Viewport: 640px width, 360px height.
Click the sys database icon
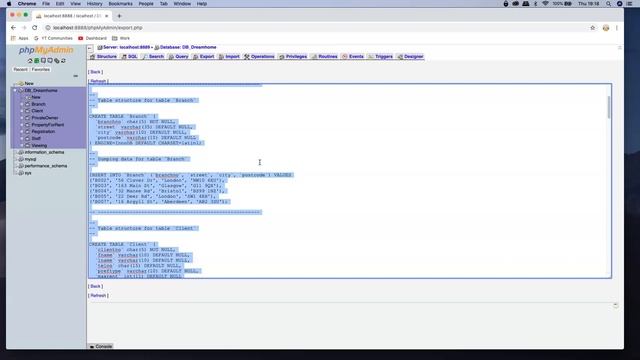point(21,173)
